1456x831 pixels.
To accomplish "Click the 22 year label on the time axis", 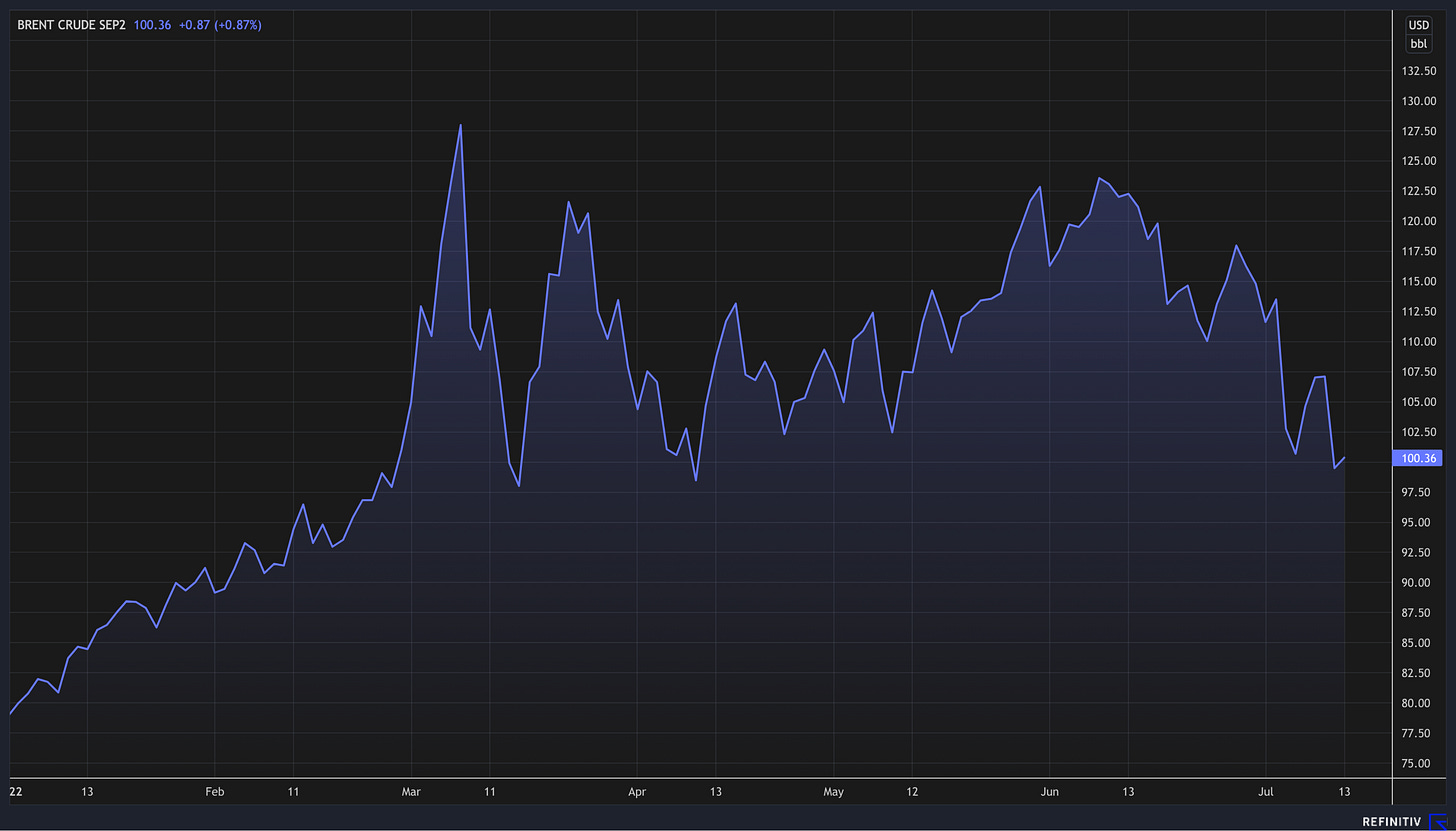I will click(x=16, y=791).
